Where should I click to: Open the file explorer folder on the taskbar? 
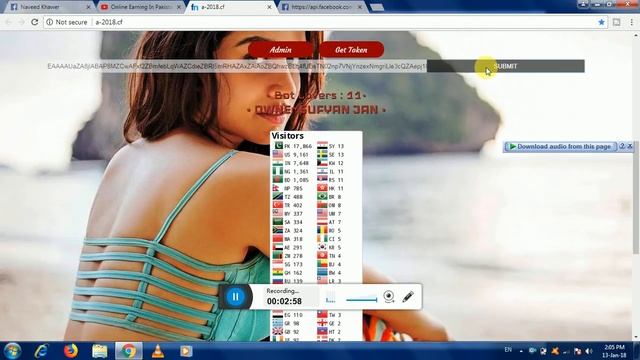pyautogui.click(x=100, y=351)
